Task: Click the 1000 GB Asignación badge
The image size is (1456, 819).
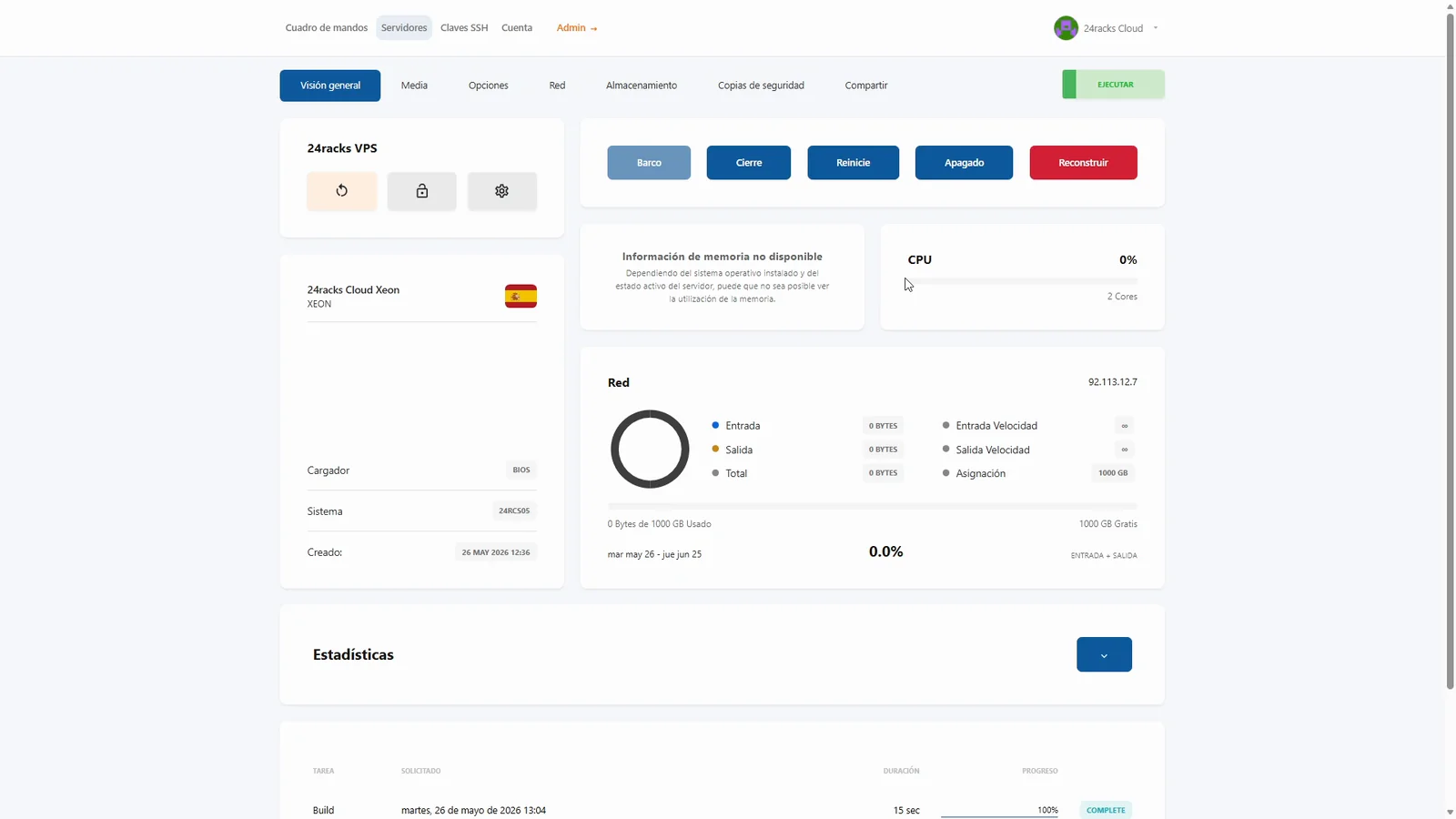Action: click(1113, 473)
